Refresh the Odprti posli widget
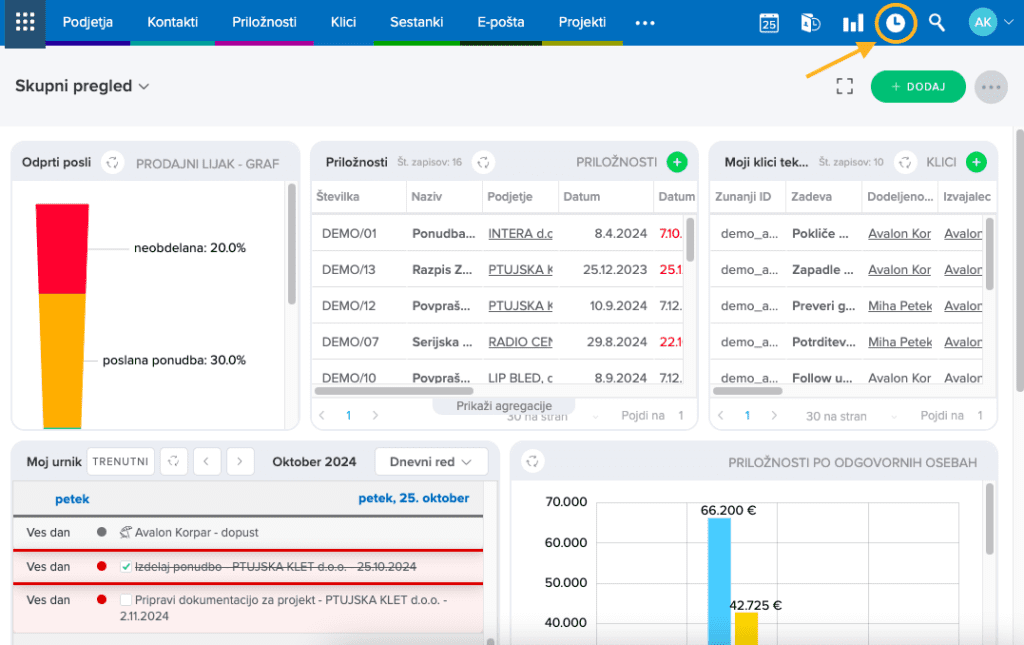 (113, 163)
